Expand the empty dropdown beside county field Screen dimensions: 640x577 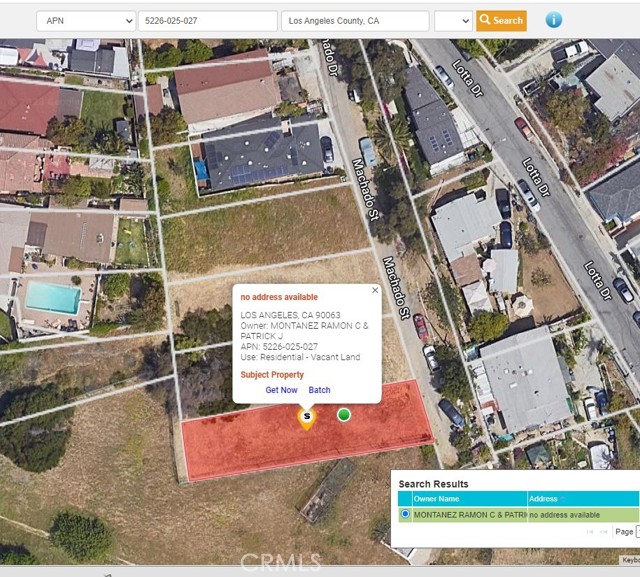[x=453, y=21]
